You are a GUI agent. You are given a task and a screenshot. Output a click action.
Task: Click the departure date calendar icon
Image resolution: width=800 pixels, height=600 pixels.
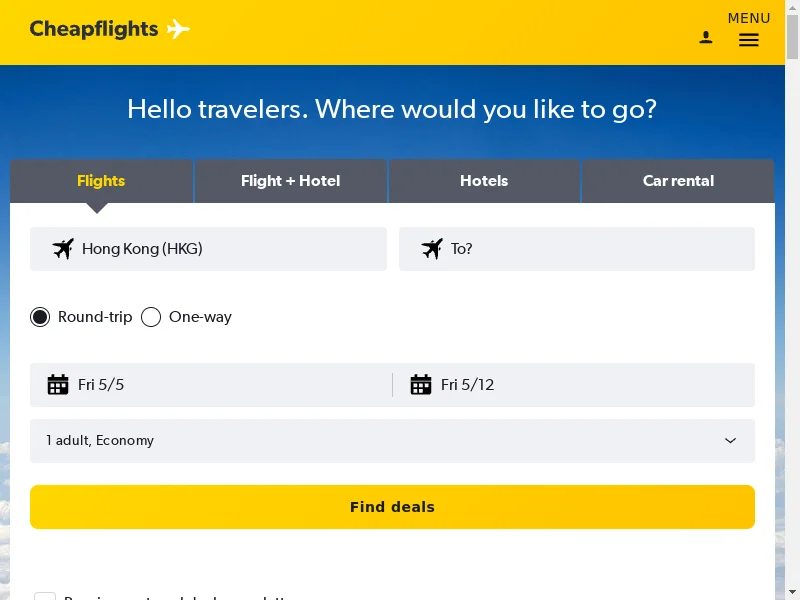pos(58,385)
